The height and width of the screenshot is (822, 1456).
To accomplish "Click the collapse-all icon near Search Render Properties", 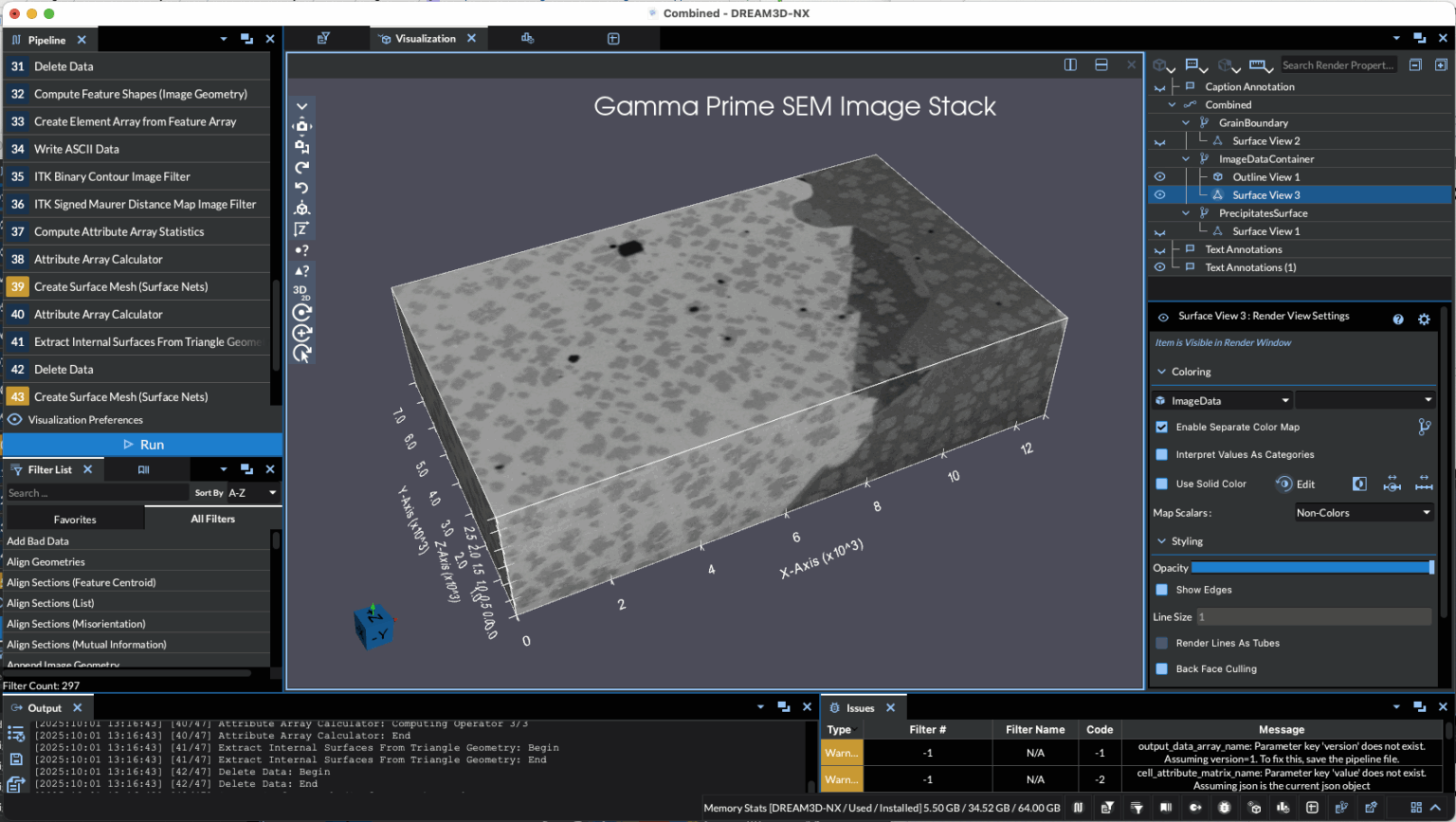I will (1415, 64).
